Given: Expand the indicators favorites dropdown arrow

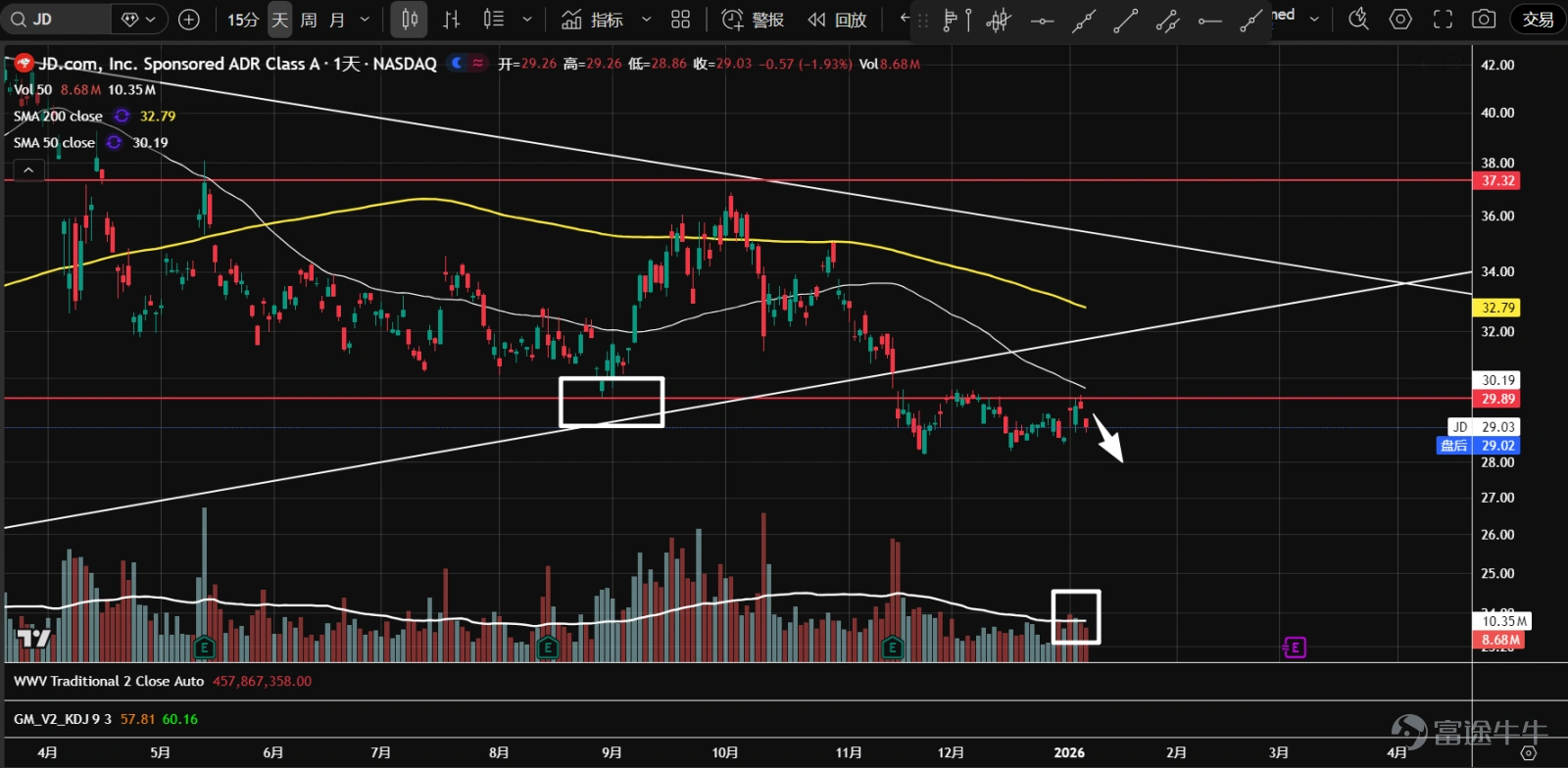Looking at the screenshot, I should [x=646, y=20].
